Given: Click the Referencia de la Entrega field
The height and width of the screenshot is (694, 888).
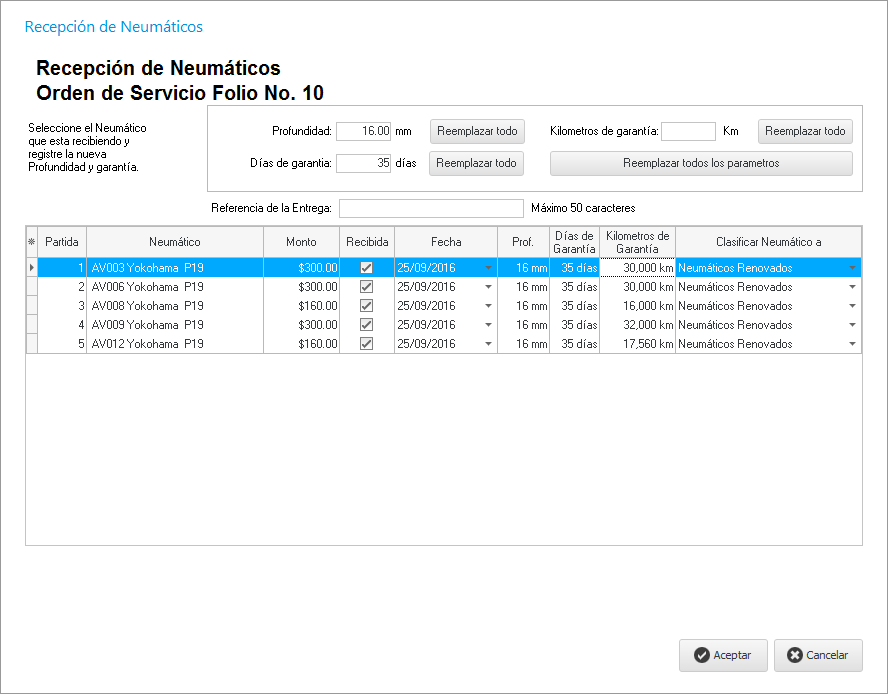Looking at the screenshot, I should pyautogui.click(x=431, y=208).
